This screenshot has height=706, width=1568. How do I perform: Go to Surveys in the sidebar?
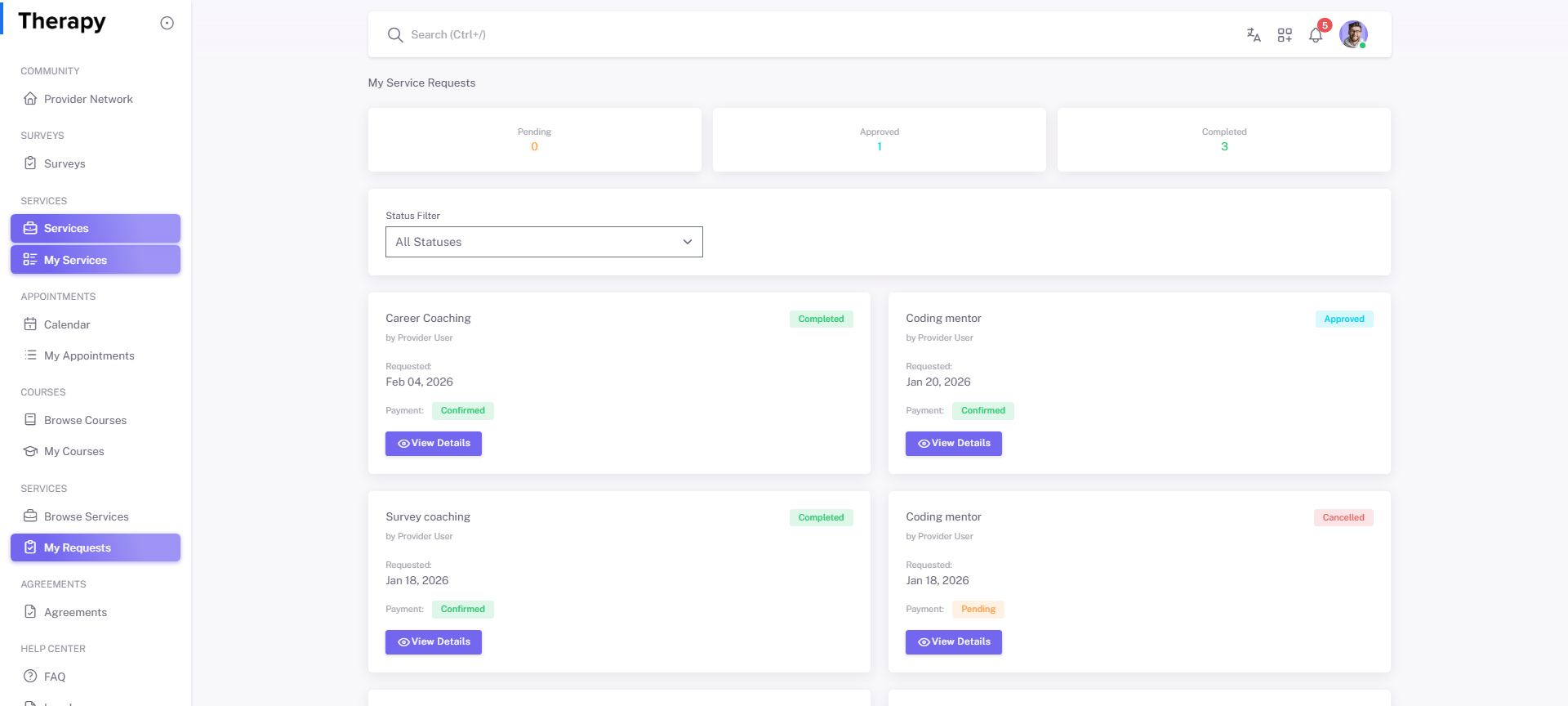click(x=65, y=163)
